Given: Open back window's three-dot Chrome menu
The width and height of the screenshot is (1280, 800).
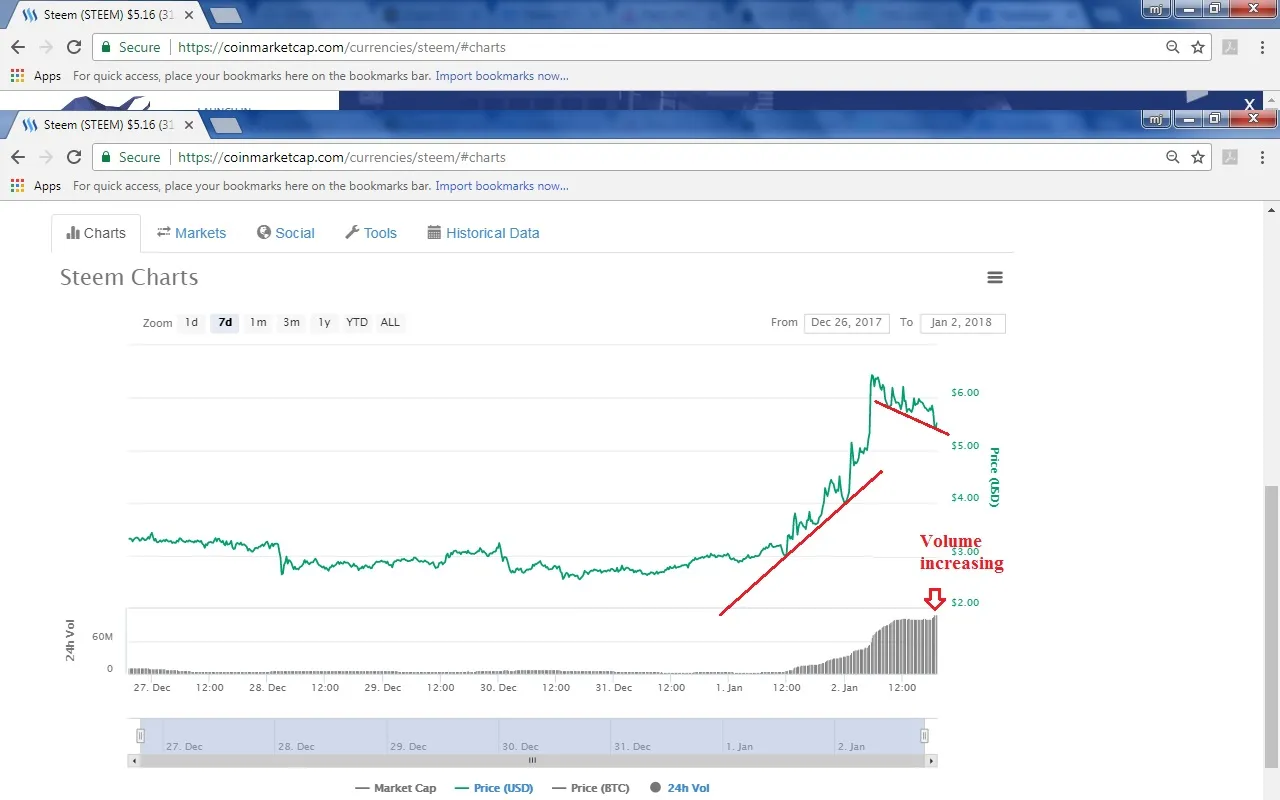Looking at the screenshot, I should point(1262,47).
